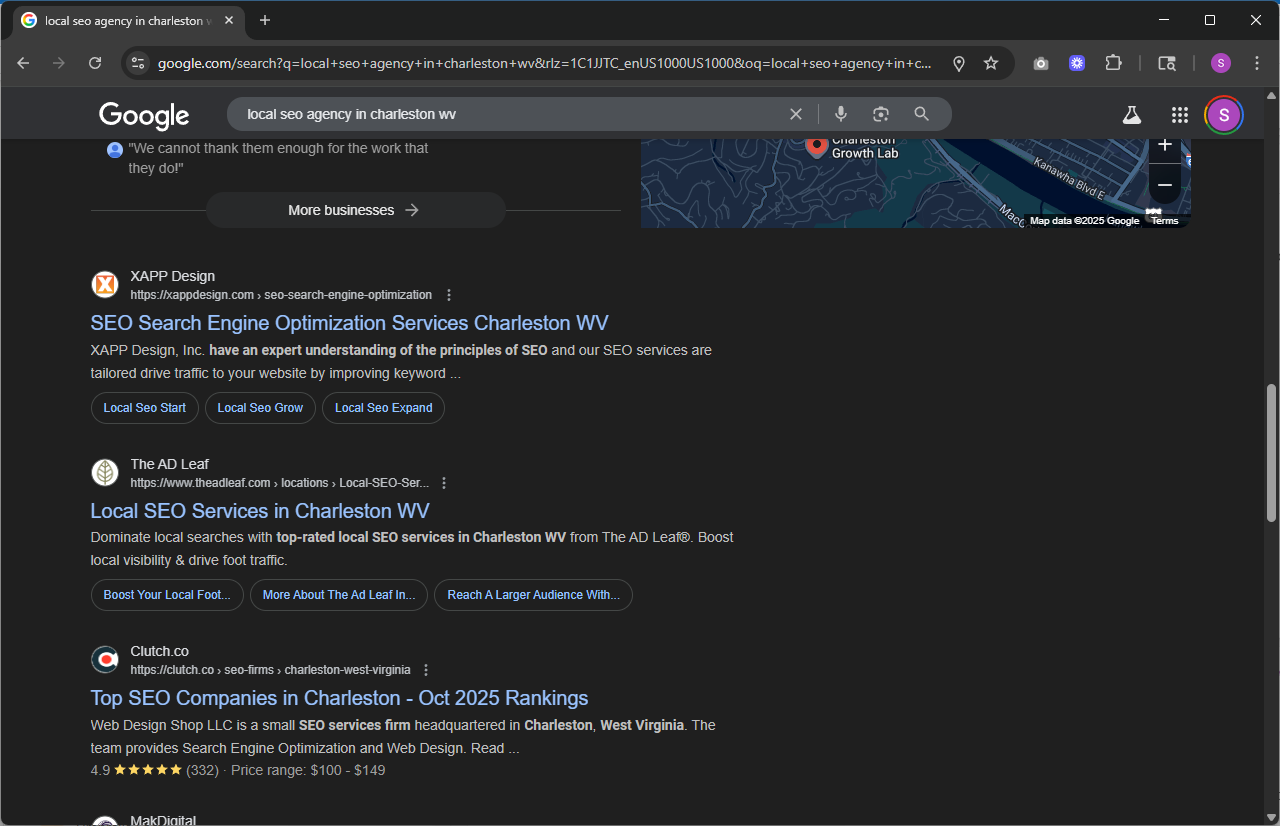Image resolution: width=1280 pixels, height=826 pixels.
Task: Switch to the local seo agency tab
Action: (125, 21)
